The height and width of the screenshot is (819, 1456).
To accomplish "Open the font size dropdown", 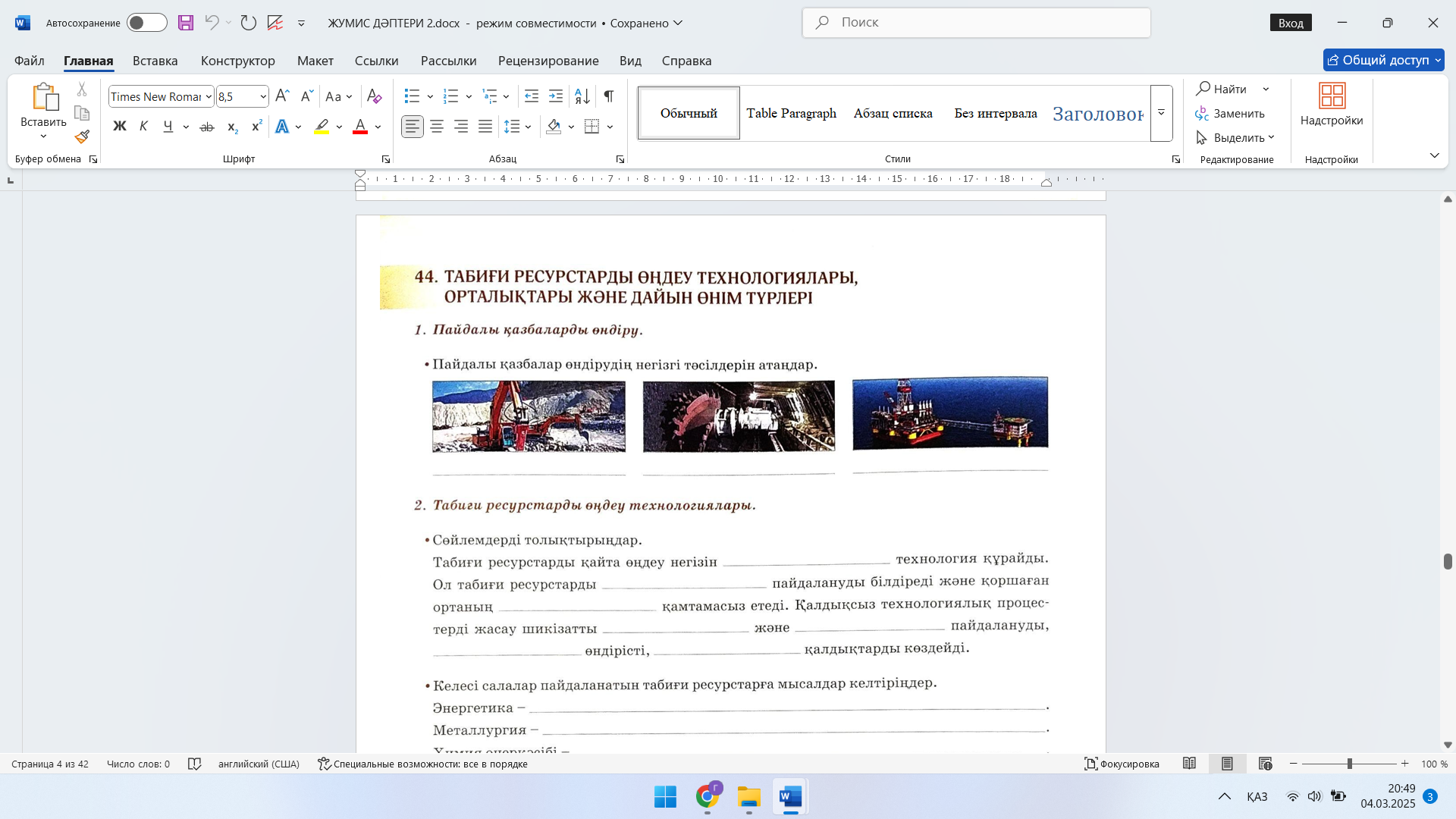I will click(263, 97).
